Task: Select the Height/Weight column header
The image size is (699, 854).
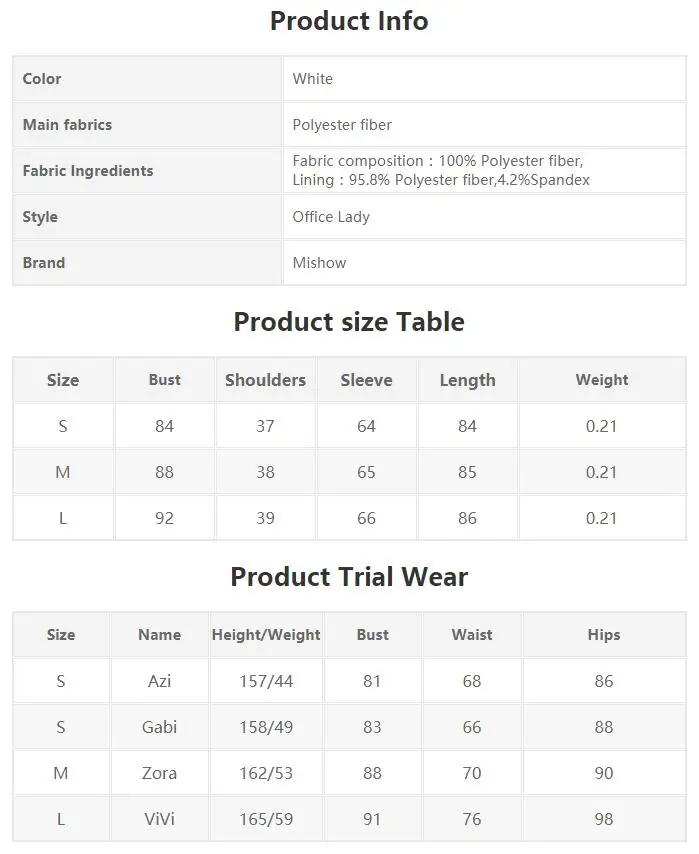Action: (x=266, y=635)
